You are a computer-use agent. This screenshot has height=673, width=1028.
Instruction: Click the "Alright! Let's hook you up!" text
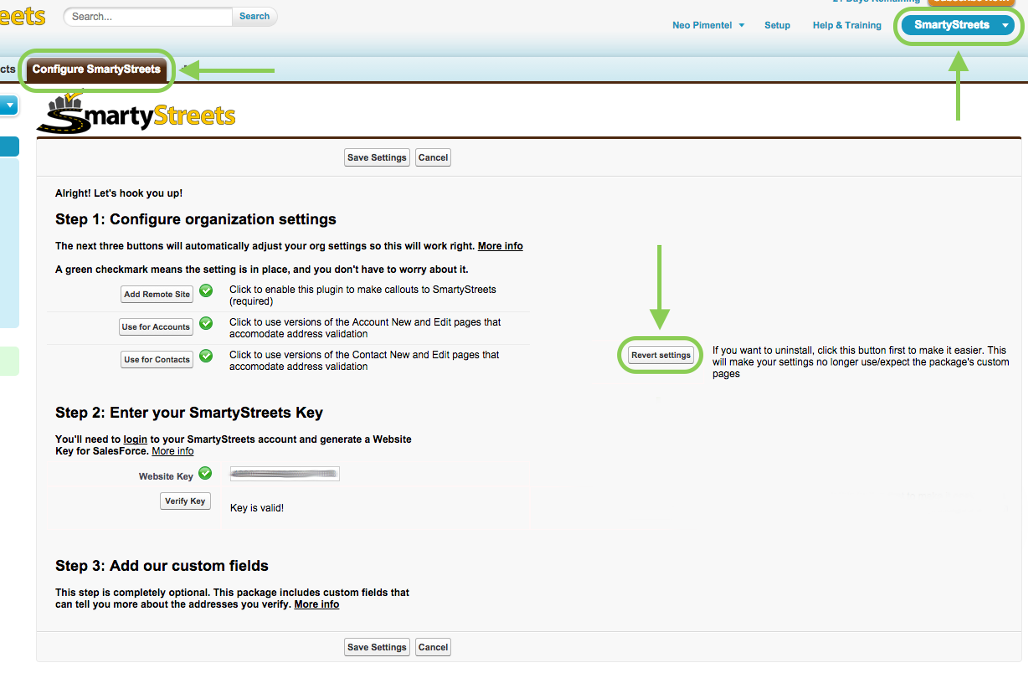[119, 193]
